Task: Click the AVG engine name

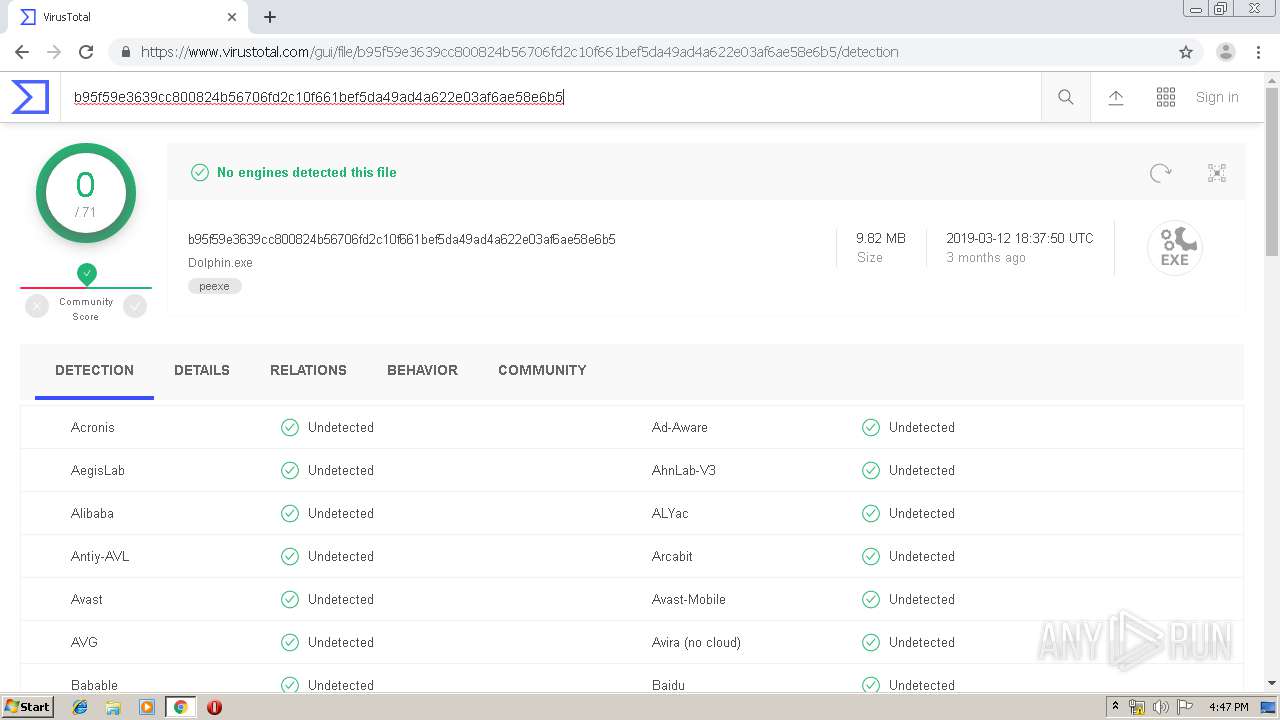Action: point(84,642)
